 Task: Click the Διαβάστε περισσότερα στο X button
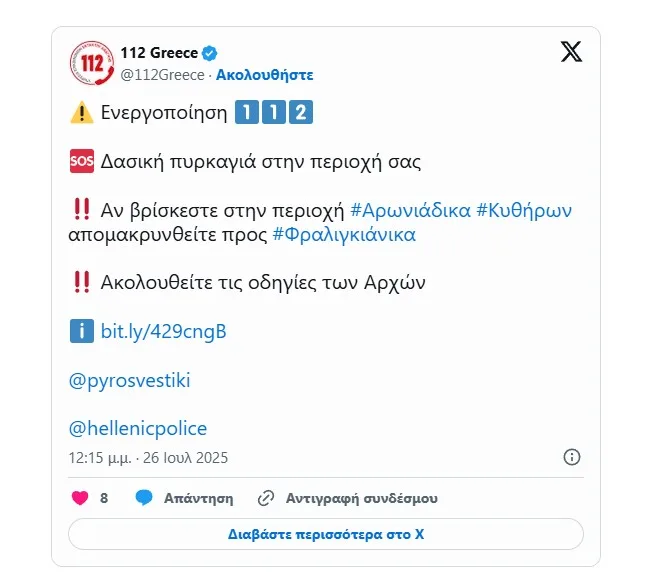point(326,534)
